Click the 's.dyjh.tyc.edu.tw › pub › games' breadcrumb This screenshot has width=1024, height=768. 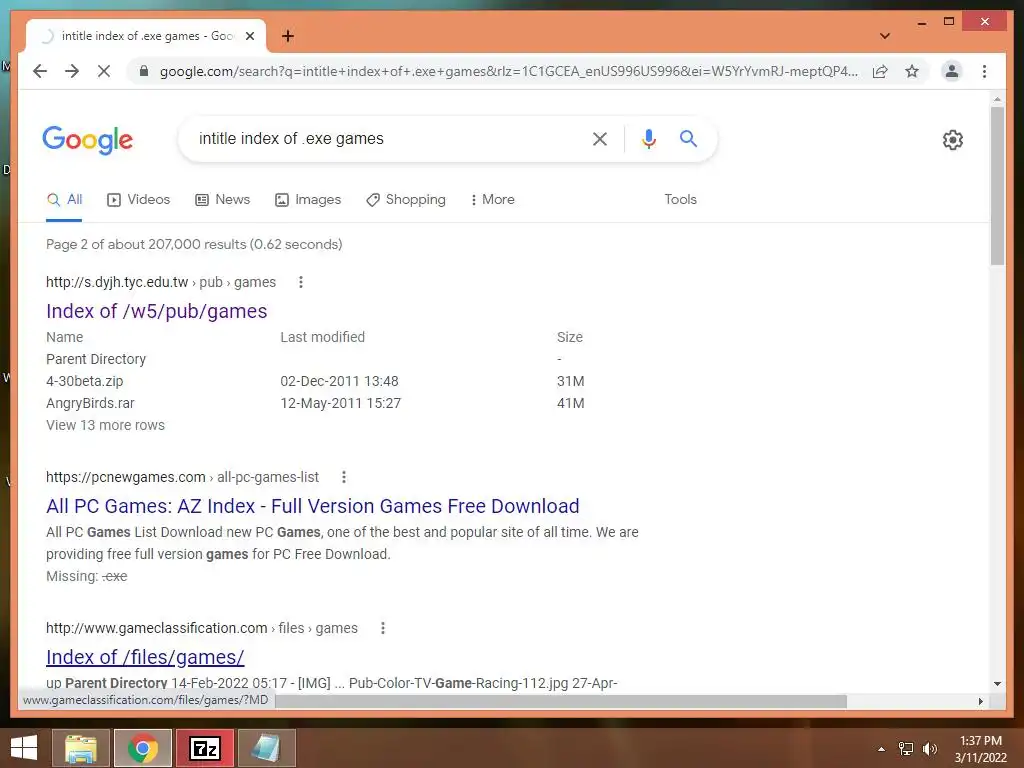[161, 282]
